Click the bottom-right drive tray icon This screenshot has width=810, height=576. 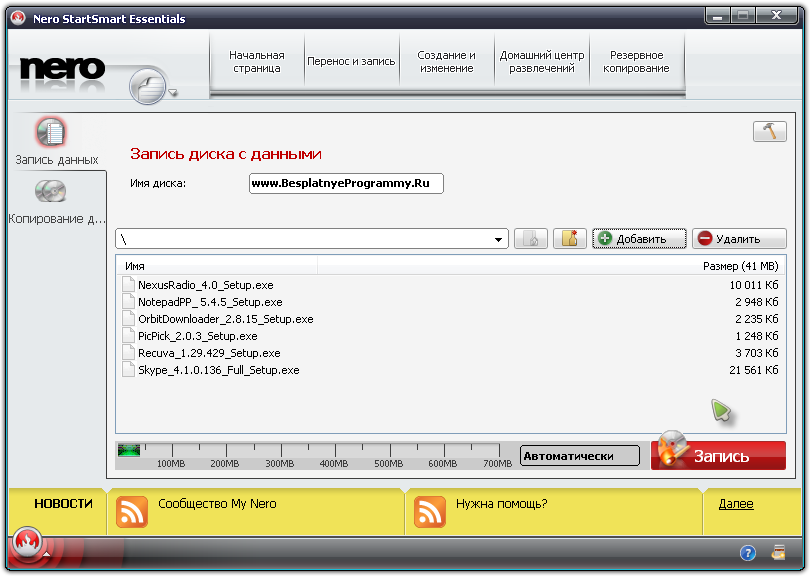(x=778, y=553)
